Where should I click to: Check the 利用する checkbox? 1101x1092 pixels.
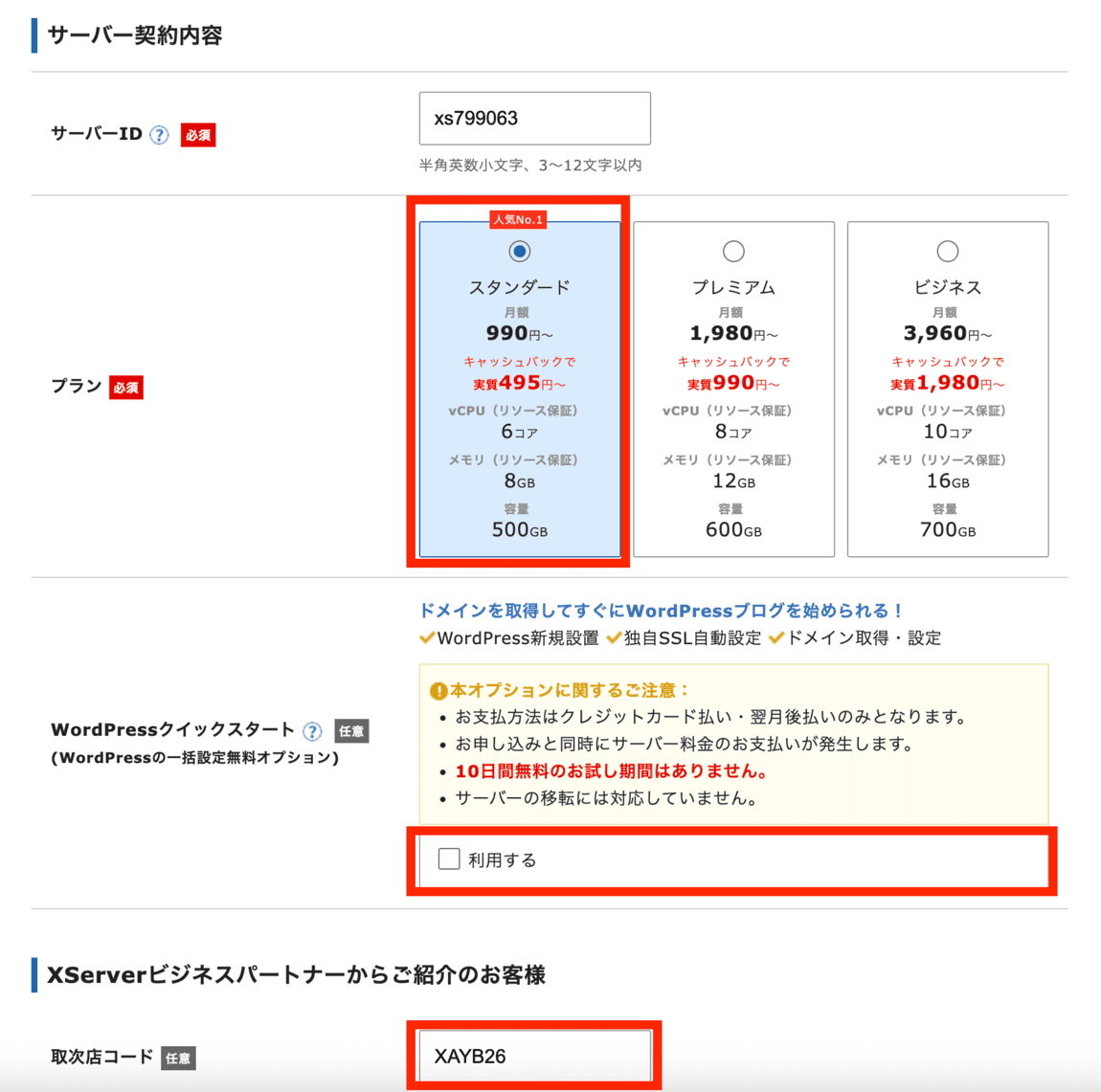tap(449, 858)
